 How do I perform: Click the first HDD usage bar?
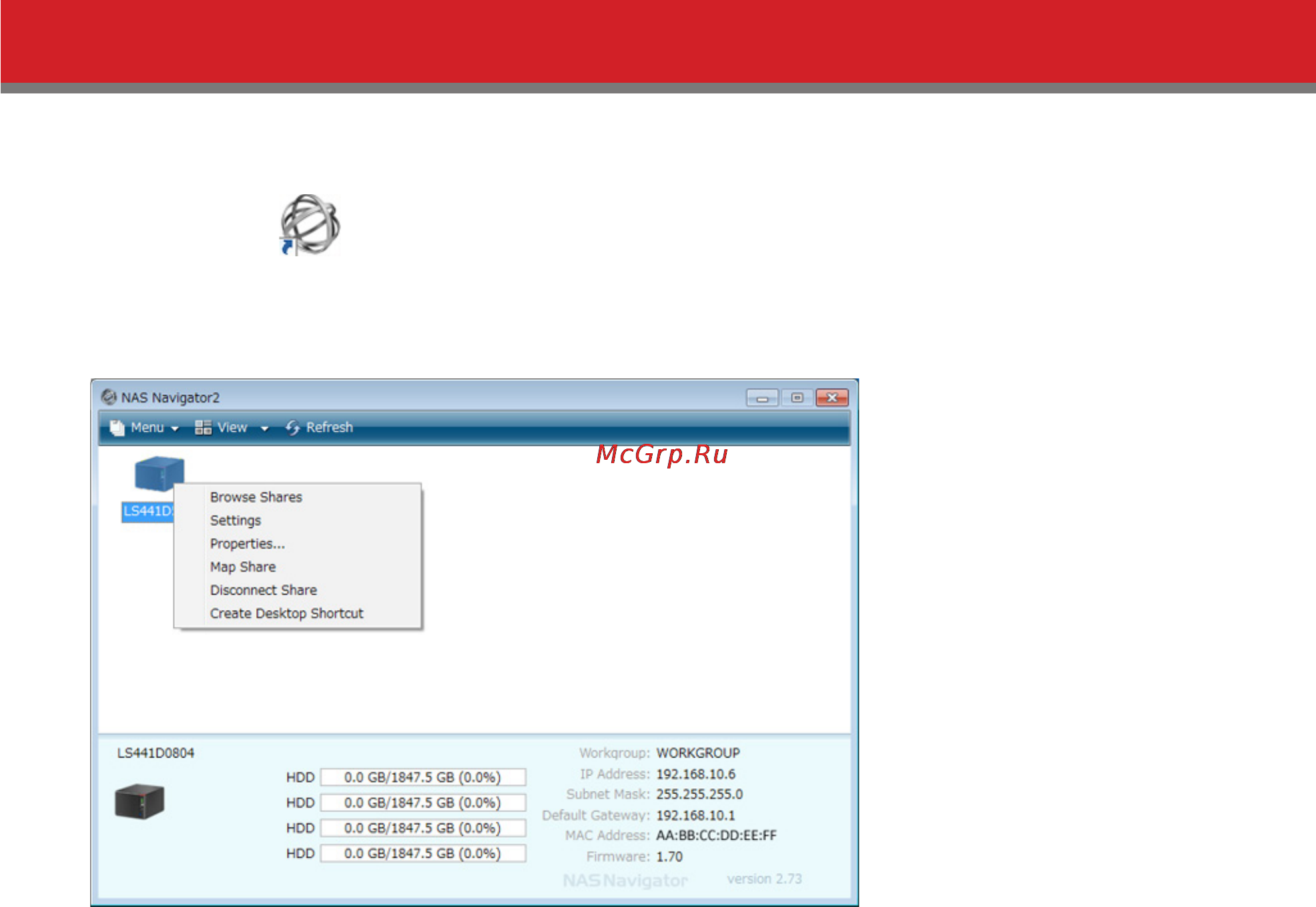point(423,778)
